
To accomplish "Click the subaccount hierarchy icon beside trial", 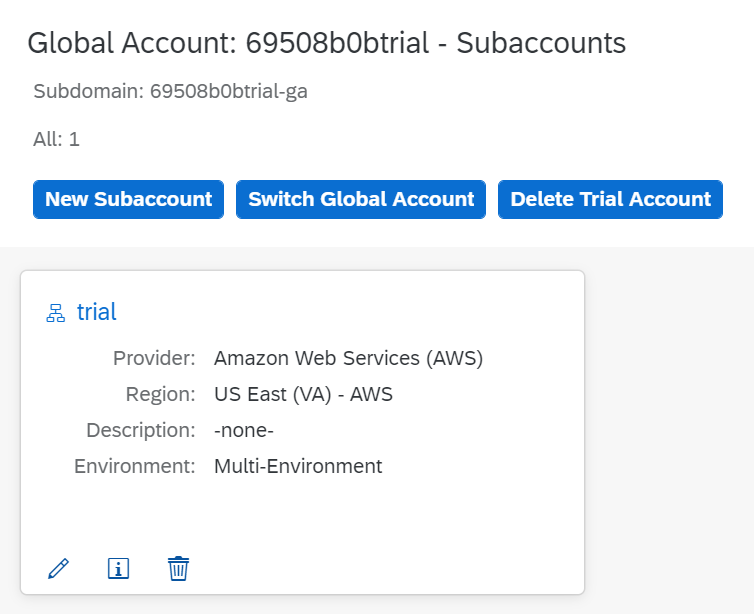I will point(56,313).
